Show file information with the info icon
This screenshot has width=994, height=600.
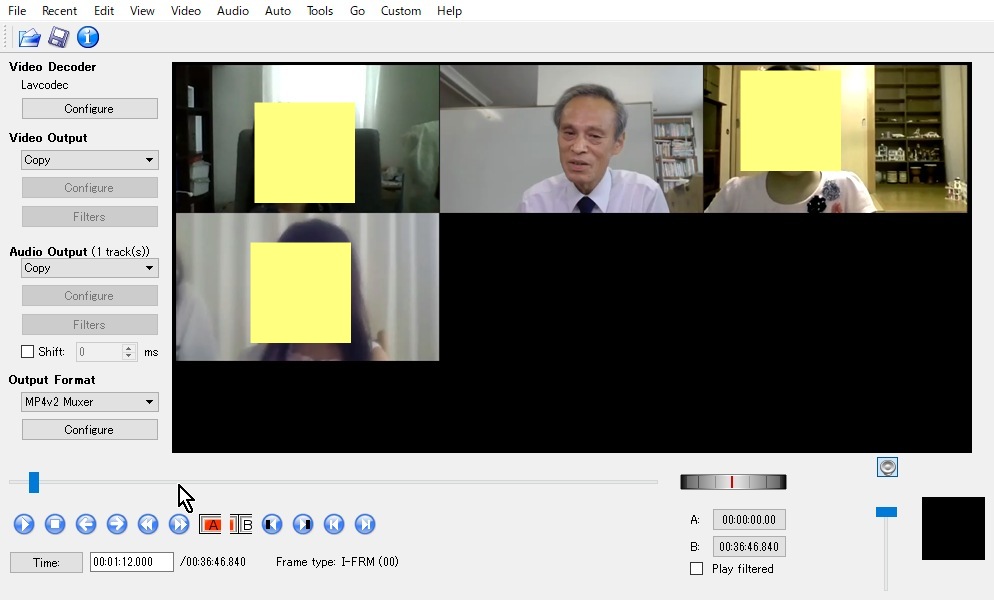[88, 37]
